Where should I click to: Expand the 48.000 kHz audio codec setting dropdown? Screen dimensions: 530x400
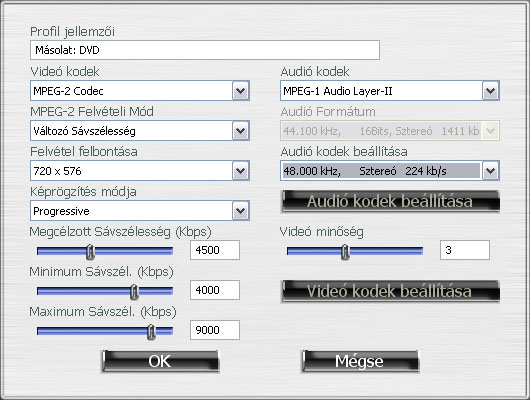(x=390, y=171)
